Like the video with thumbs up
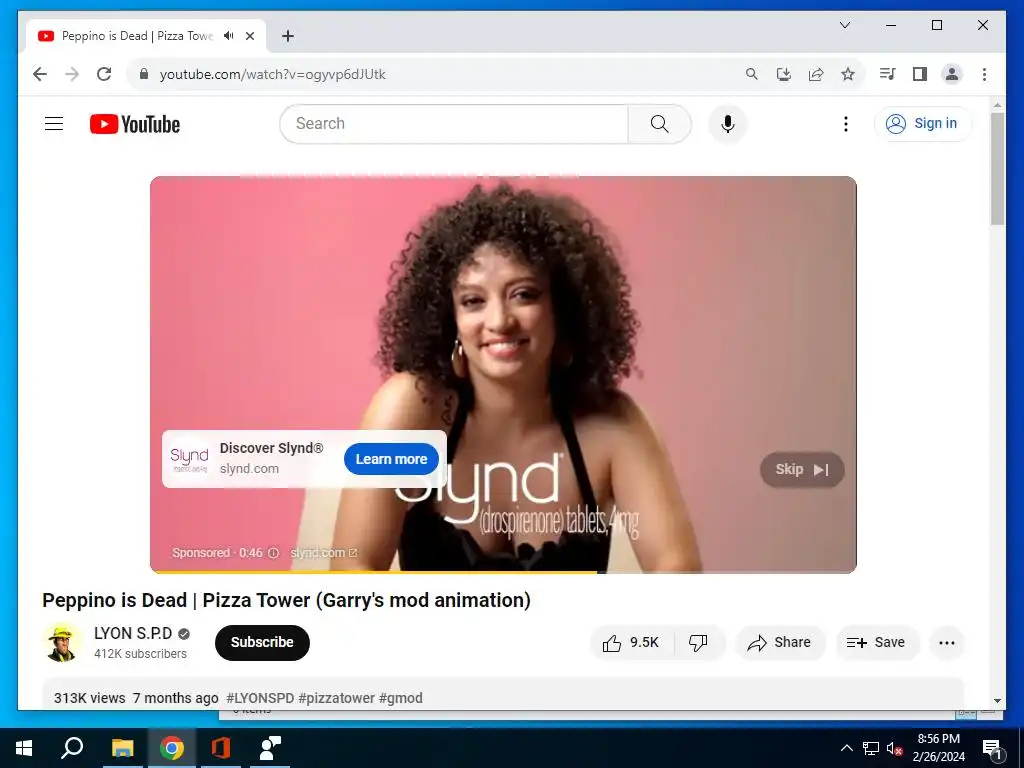Viewport: 1024px width, 768px height. (x=631, y=643)
